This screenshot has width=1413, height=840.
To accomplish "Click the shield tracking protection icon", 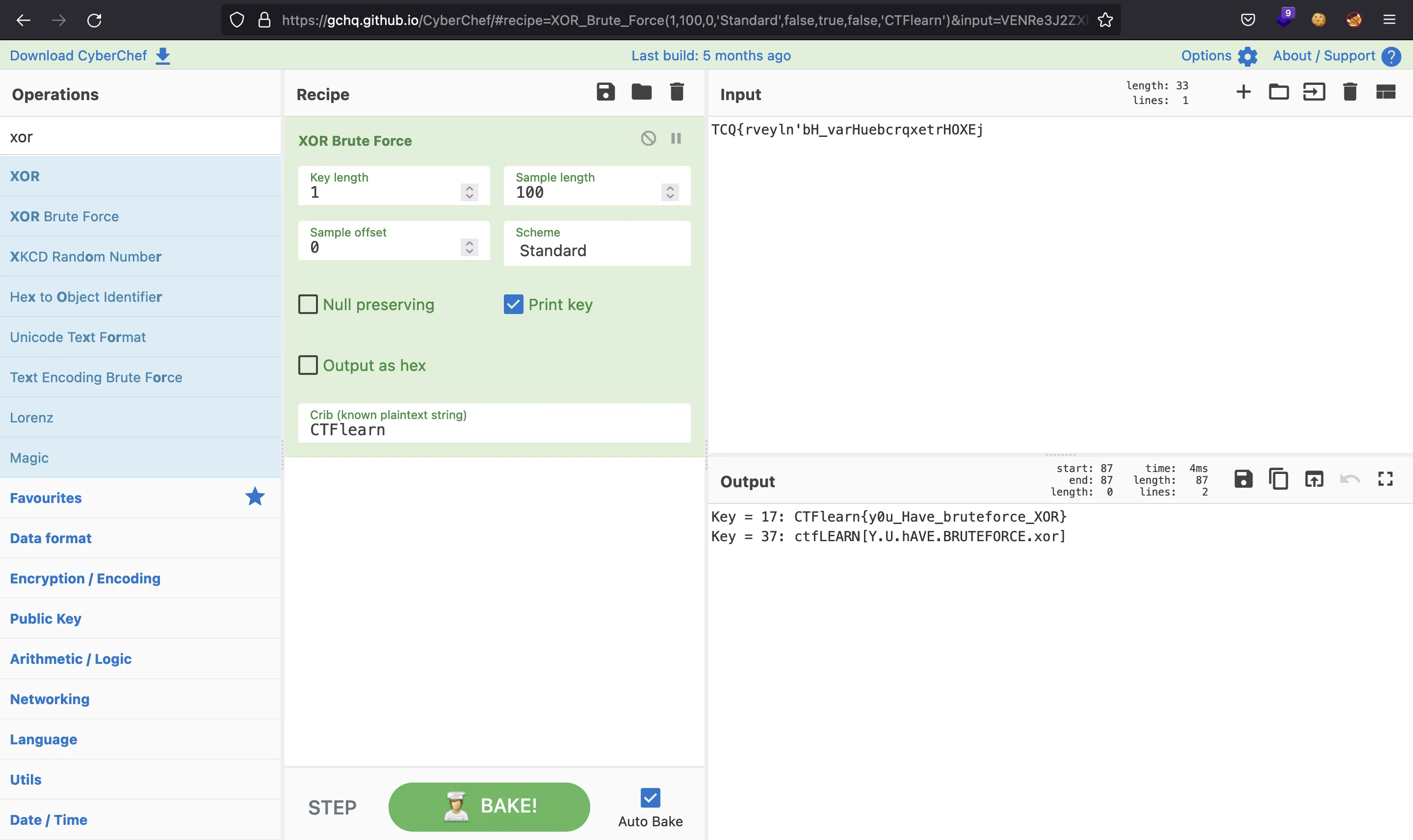I will click(x=237, y=21).
